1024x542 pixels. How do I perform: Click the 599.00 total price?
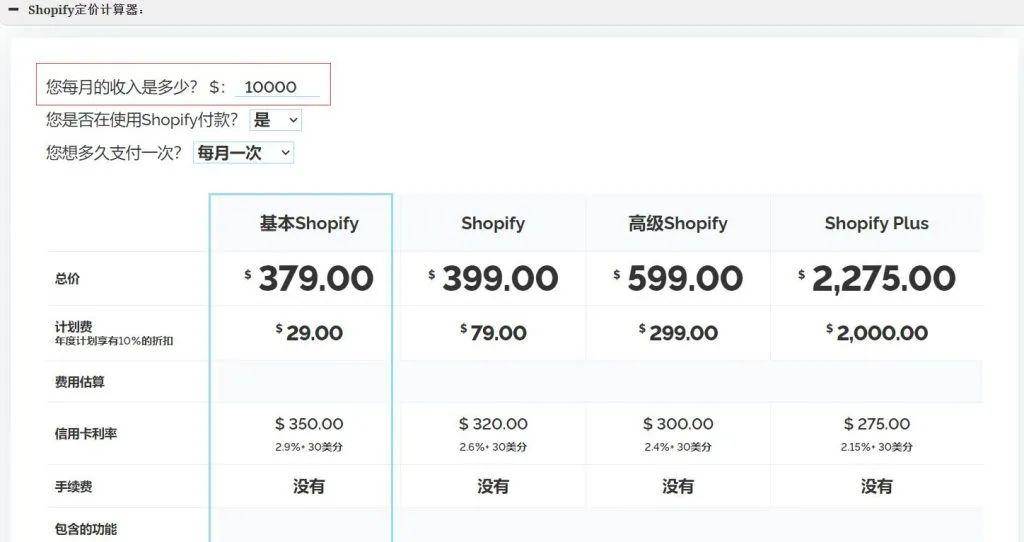684,279
